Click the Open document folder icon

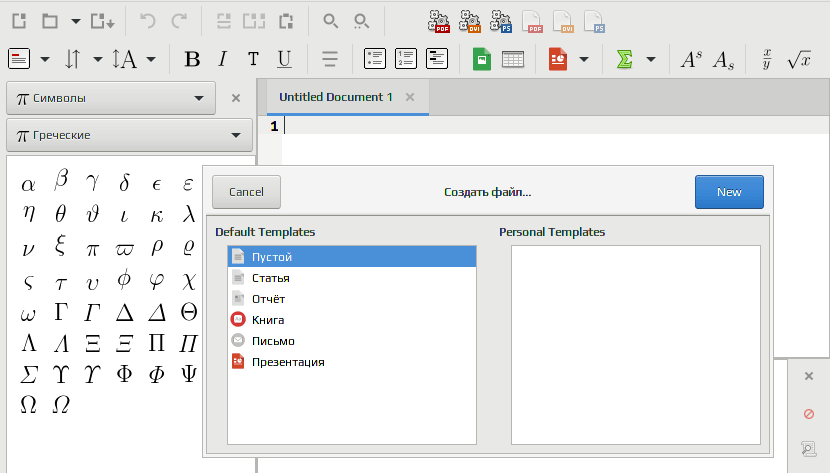coord(50,21)
